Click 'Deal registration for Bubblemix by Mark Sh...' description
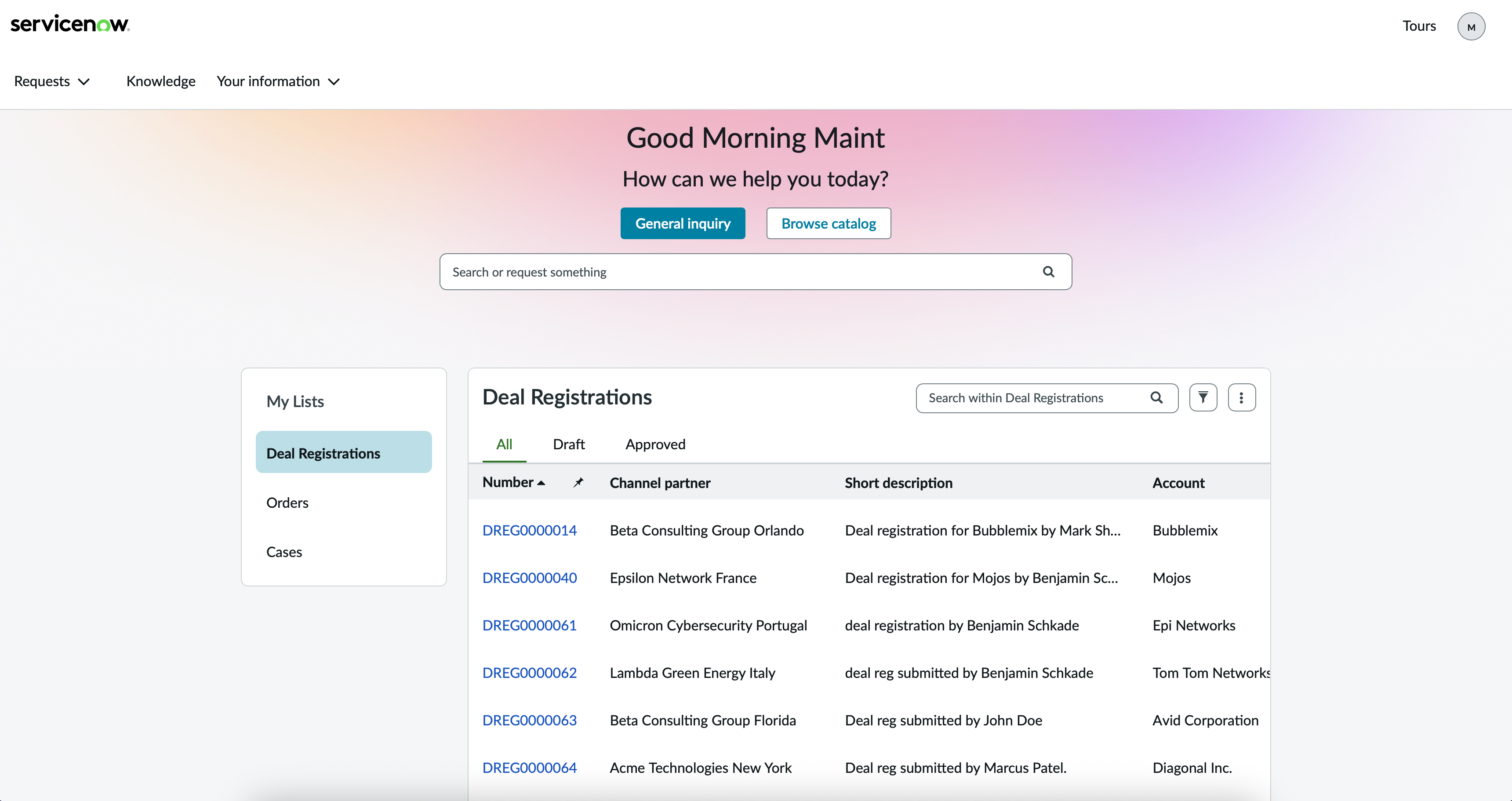The width and height of the screenshot is (1512, 801). tap(982, 530)
